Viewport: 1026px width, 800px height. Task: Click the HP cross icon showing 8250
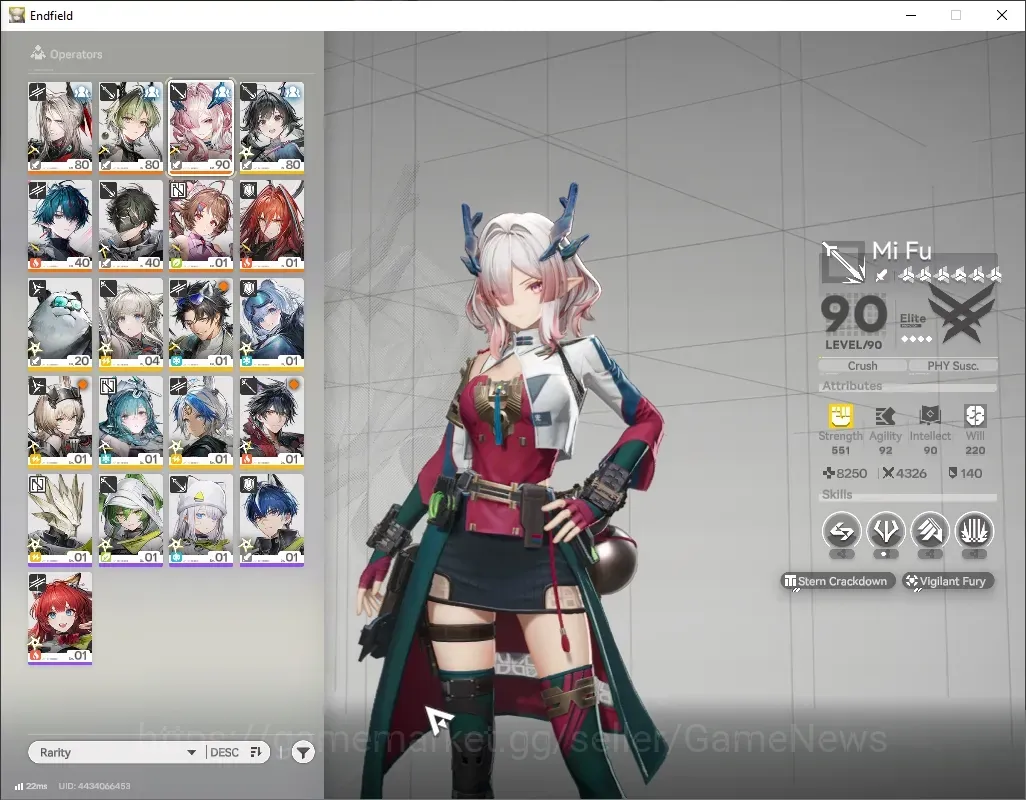click(x=828, y=473)
